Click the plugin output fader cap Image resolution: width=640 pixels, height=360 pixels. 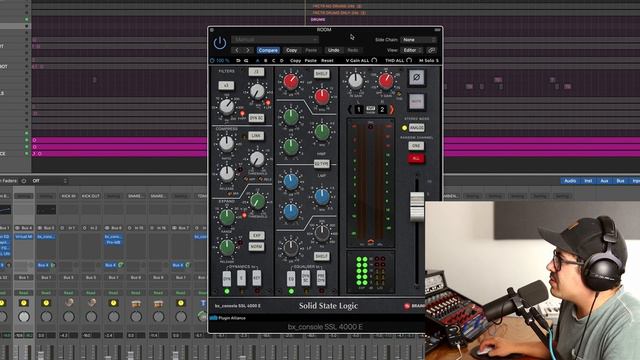coord(417,207)
